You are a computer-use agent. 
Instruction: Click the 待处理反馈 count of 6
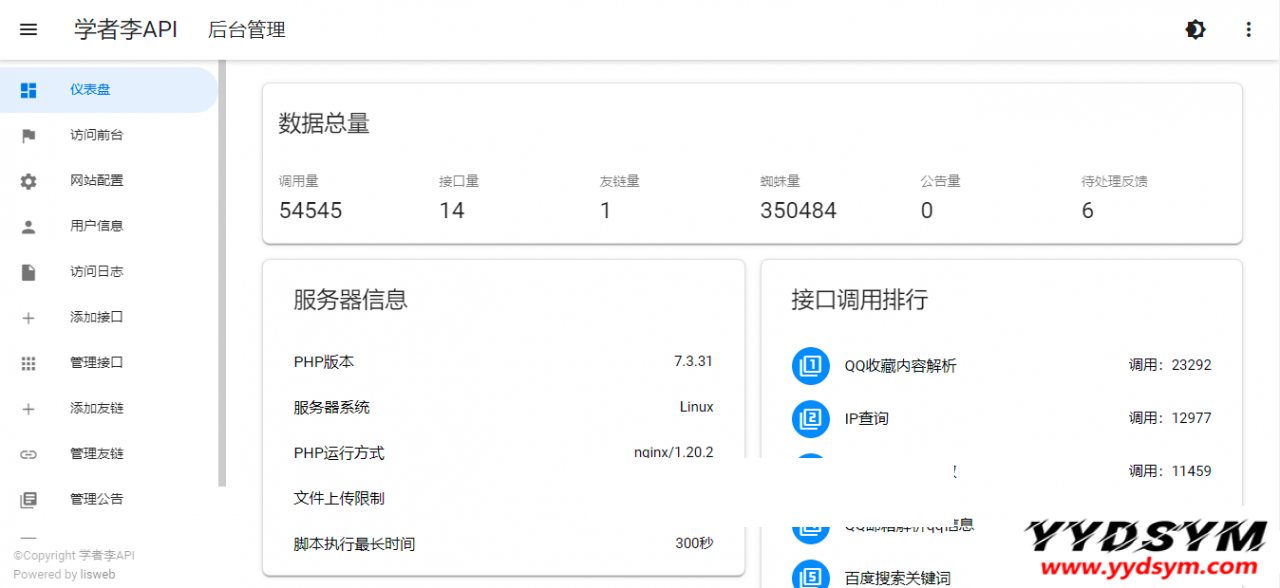(1087, 211)
